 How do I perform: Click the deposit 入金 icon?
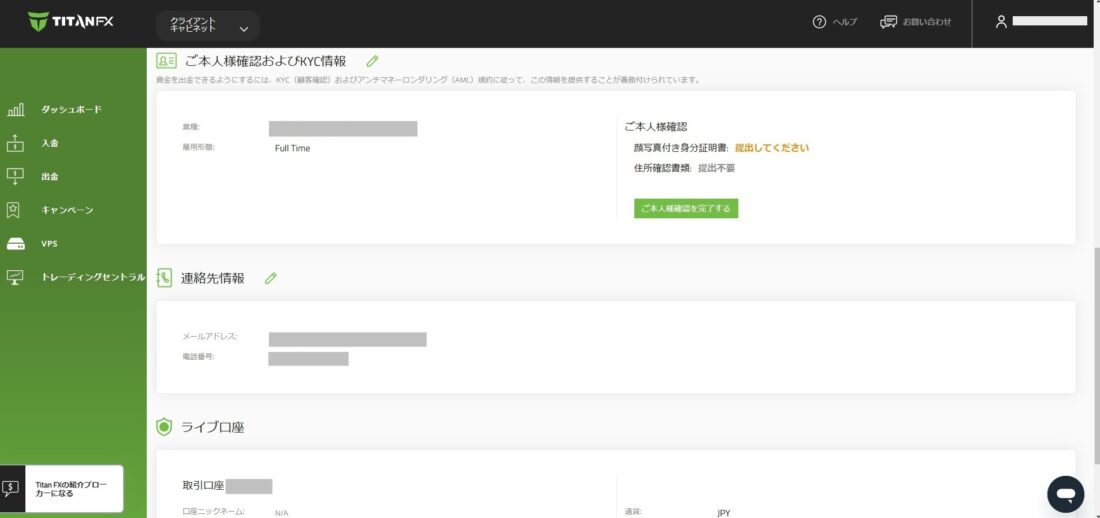pos(15,143)
